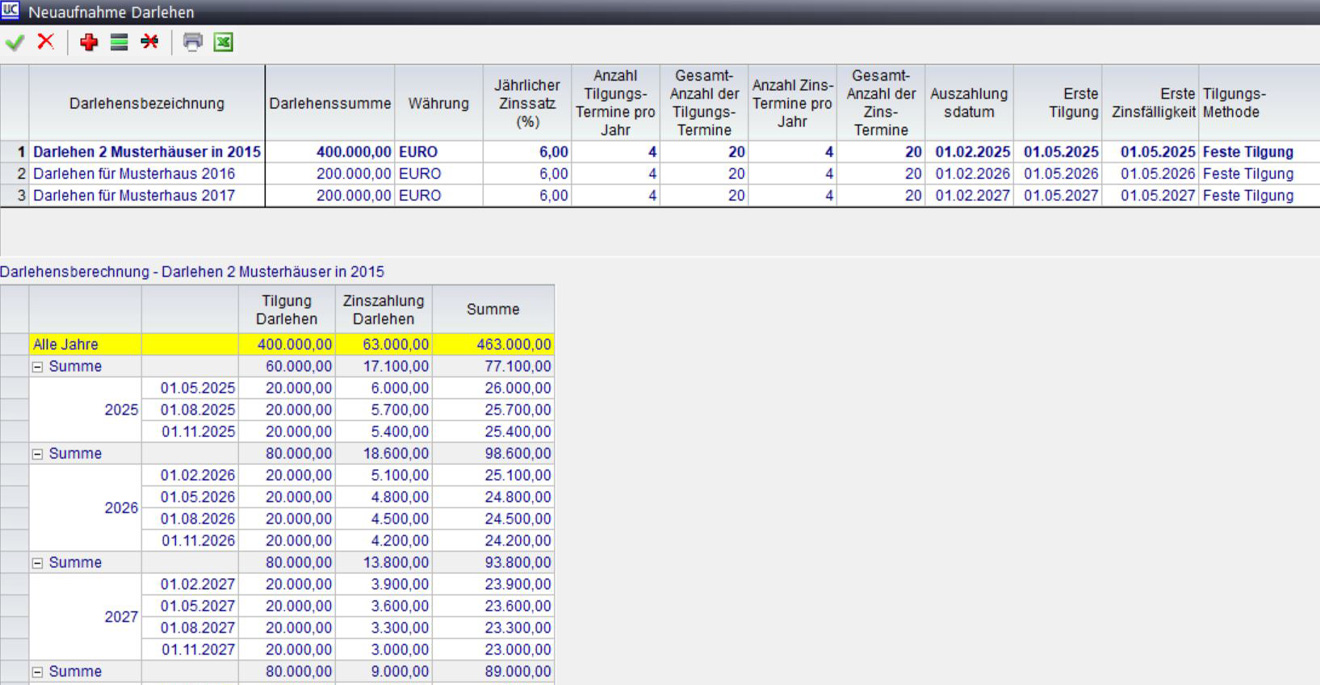Click the red X cancel icon
Viewport: 1320px width, 685px height.
tap(45, 42)
